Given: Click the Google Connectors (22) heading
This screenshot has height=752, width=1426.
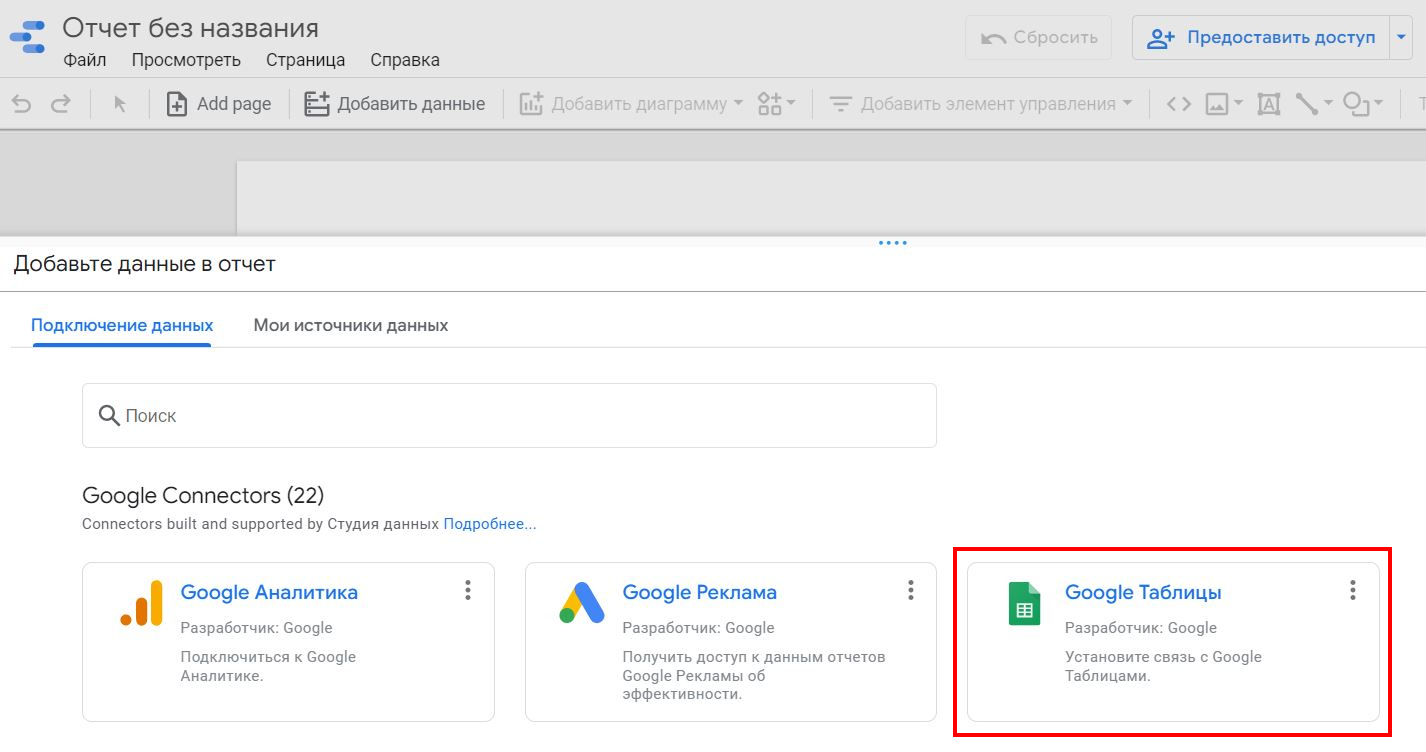Looking at the screenshot, I should click(203, 496).
